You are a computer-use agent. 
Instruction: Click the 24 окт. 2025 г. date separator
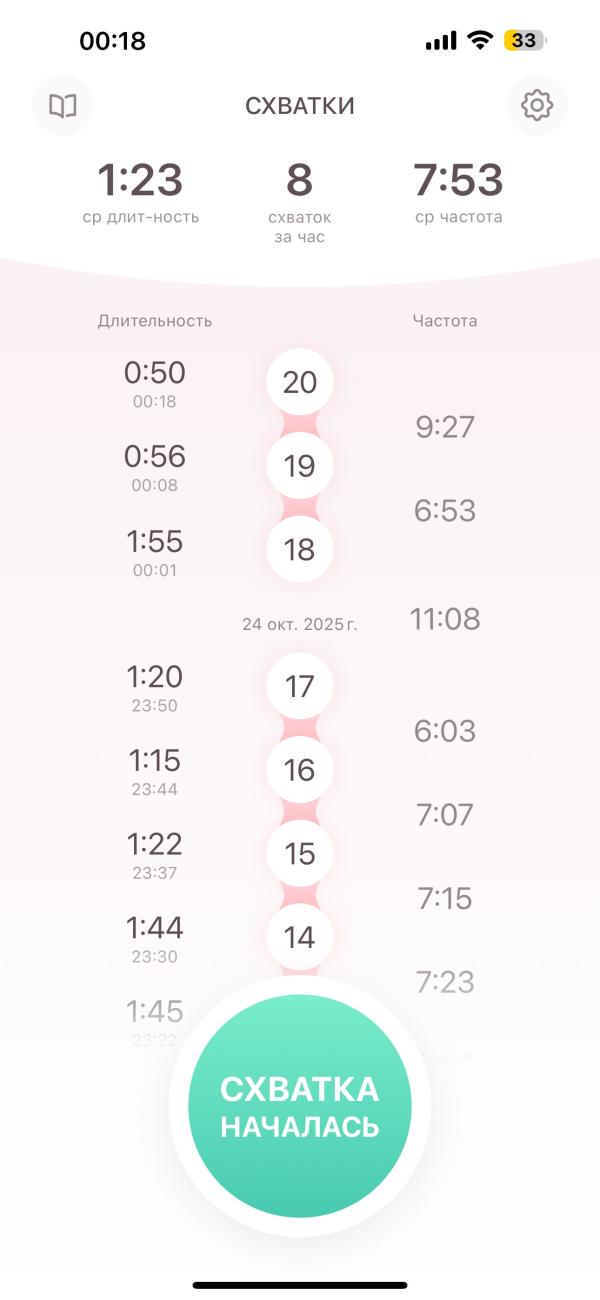pos(300,624)
